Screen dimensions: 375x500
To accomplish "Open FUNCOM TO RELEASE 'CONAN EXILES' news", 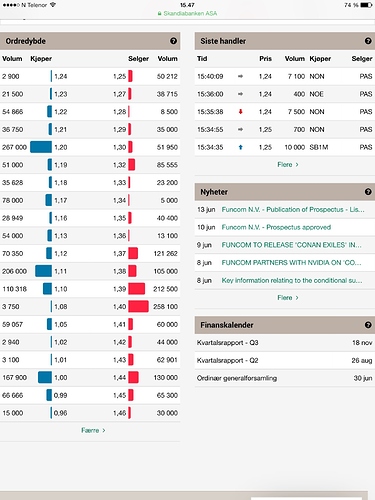I will 292,245.
